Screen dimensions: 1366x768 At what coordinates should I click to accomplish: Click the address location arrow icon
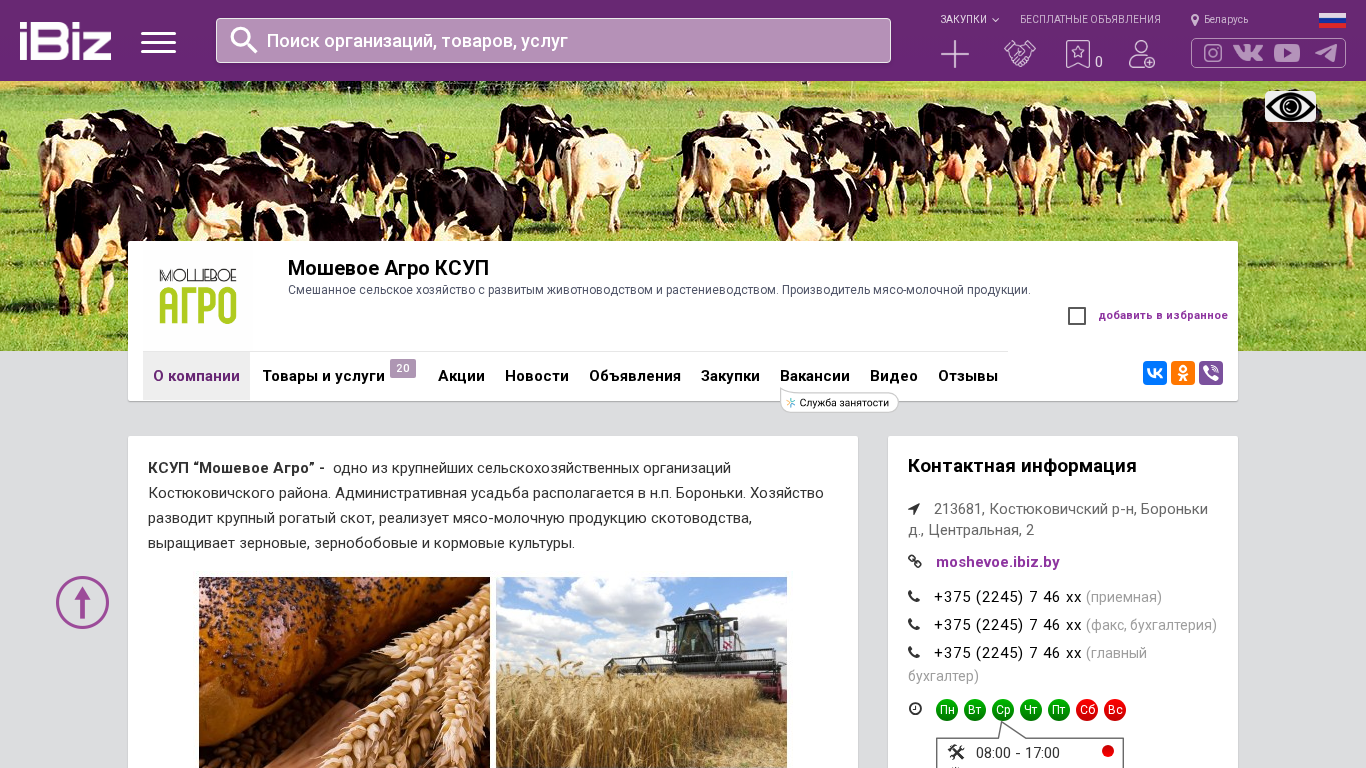914,509
